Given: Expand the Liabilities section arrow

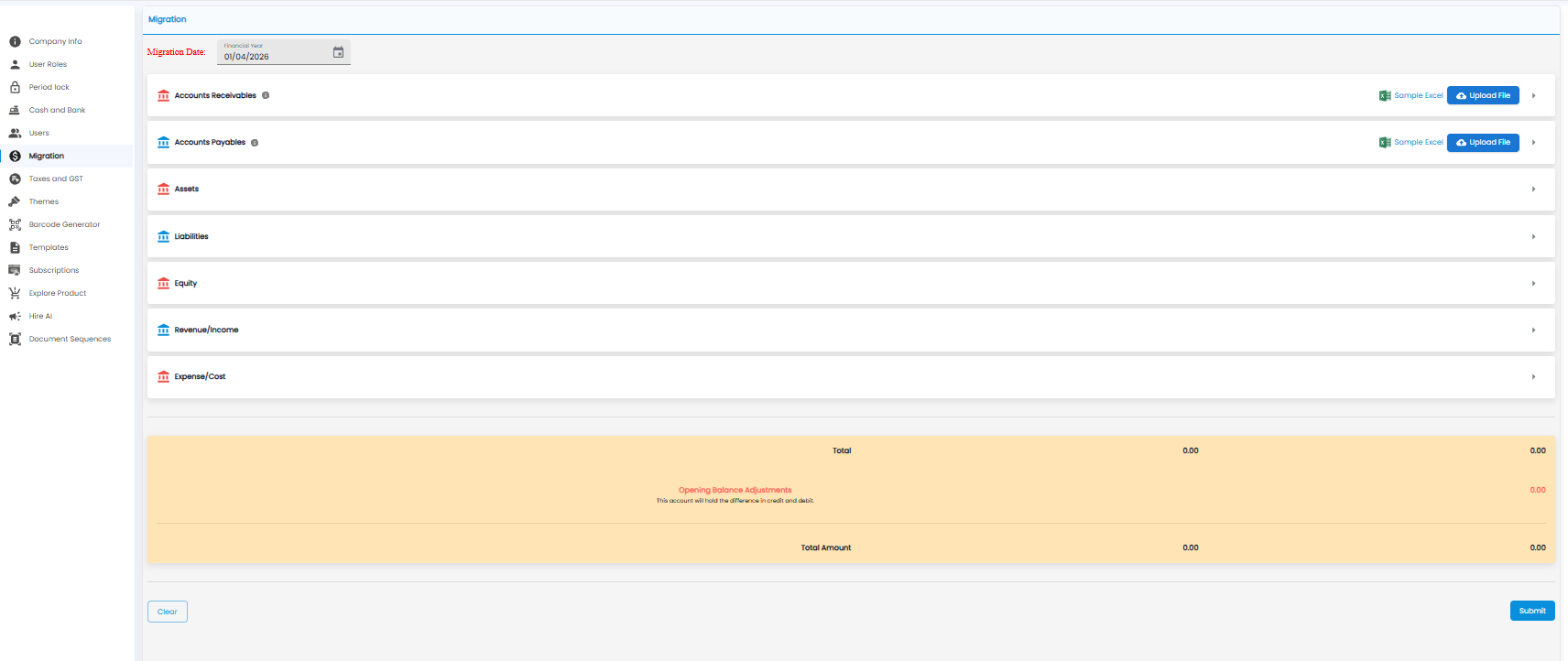Looking at the screenshot, I should [1533, 237].
